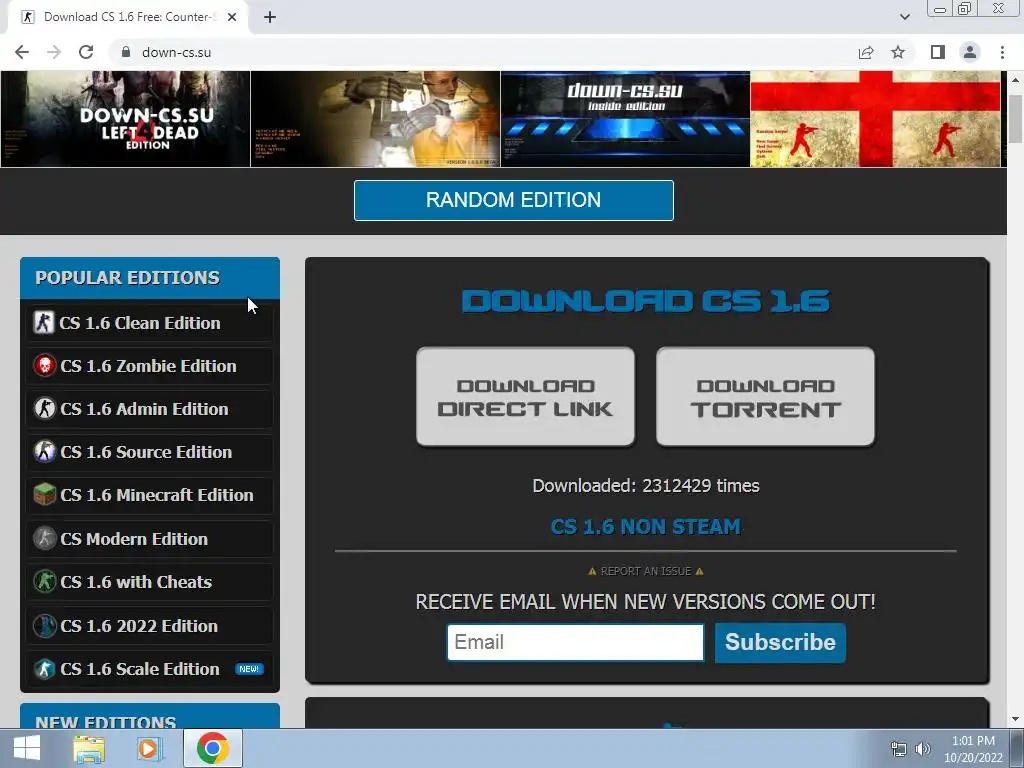
Task: Open the Left 4 Dead Edition banner
Action: [x=125, y=119]
